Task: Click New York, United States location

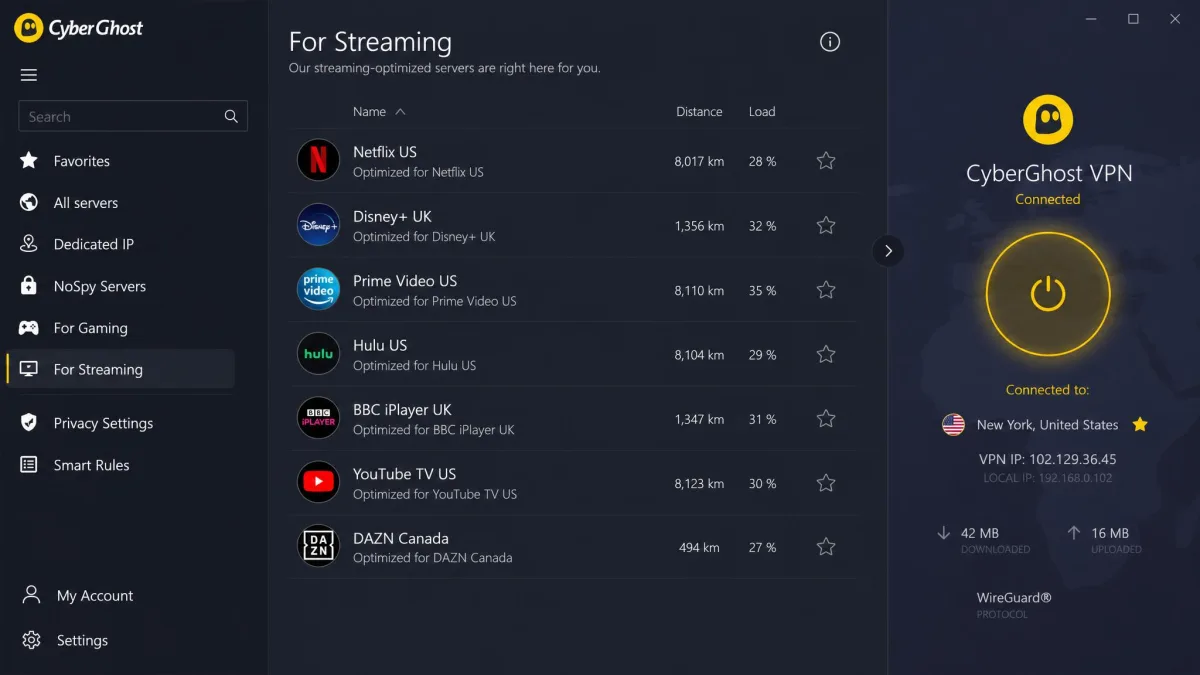Action: pos(1047,425)
